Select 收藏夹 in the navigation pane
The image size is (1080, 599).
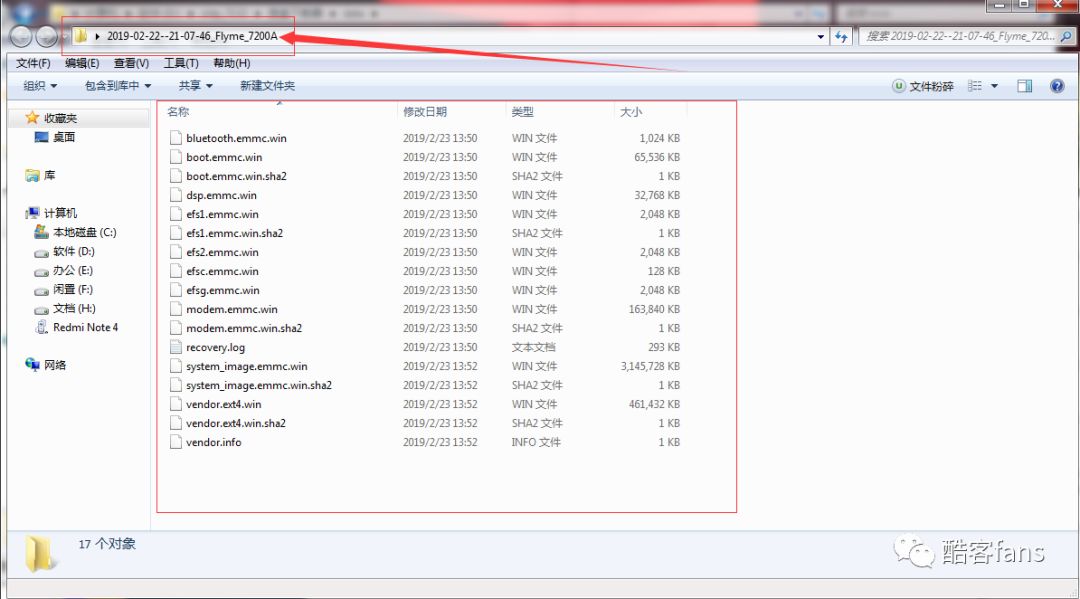click(x=60, y=118)
